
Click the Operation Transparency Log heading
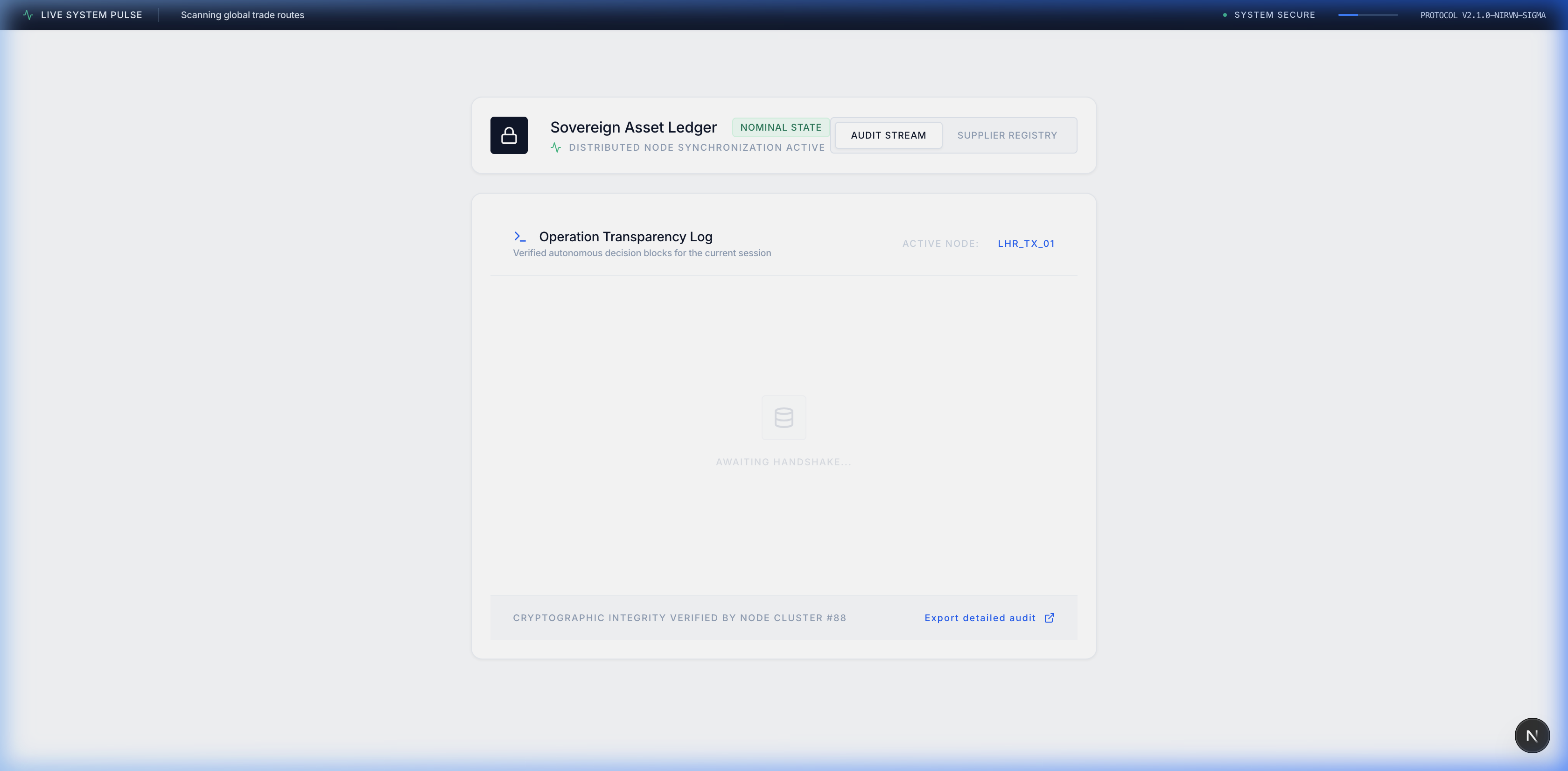pyautogui.click(x=626, y=237)
